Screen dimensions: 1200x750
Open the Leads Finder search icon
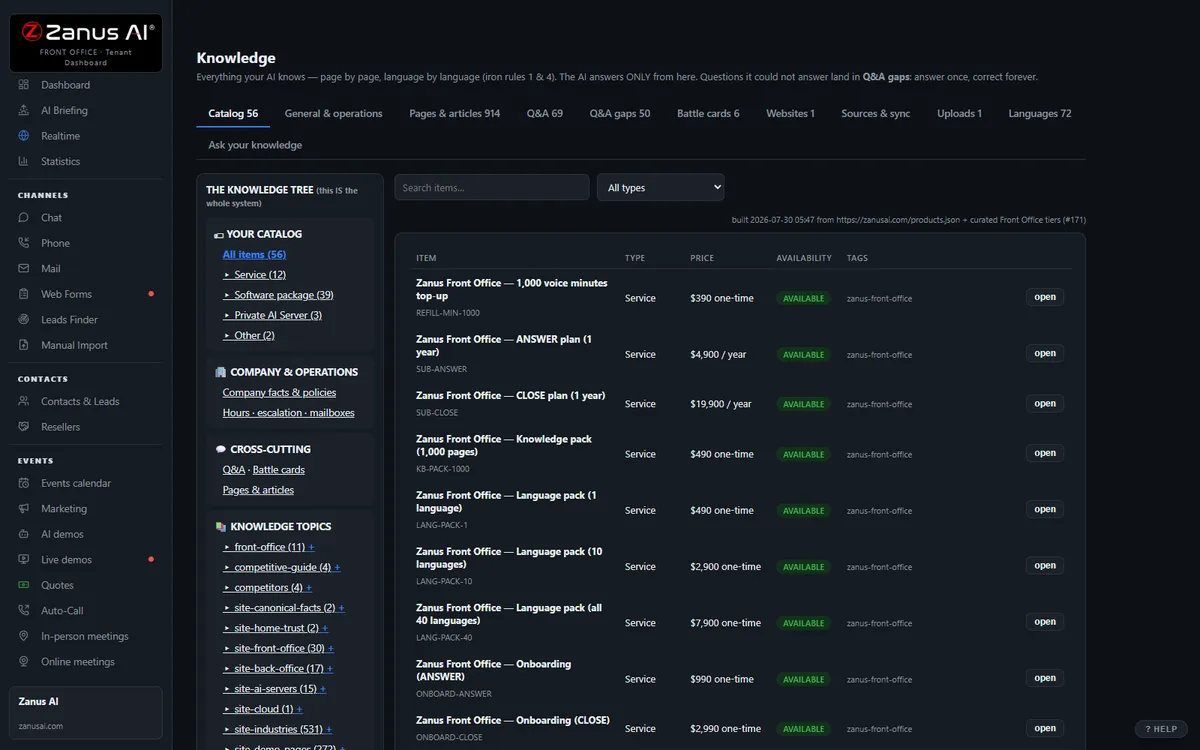pyautogui.click(x=24, y=319)
